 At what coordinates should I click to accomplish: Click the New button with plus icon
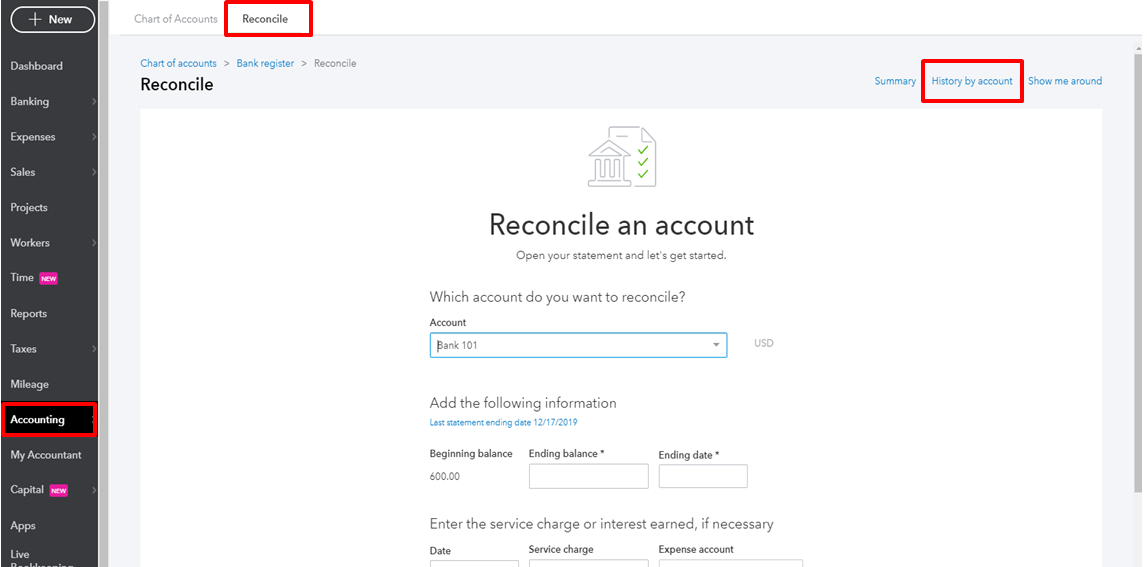(52, 19)
